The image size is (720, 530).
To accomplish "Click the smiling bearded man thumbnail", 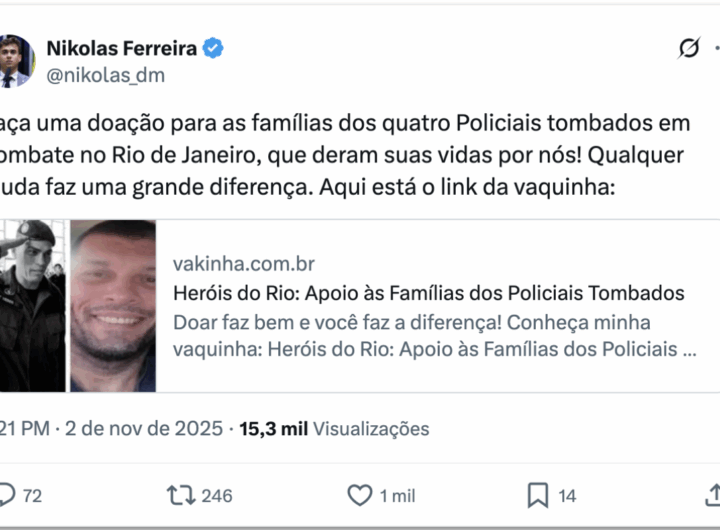I will 113,305.
